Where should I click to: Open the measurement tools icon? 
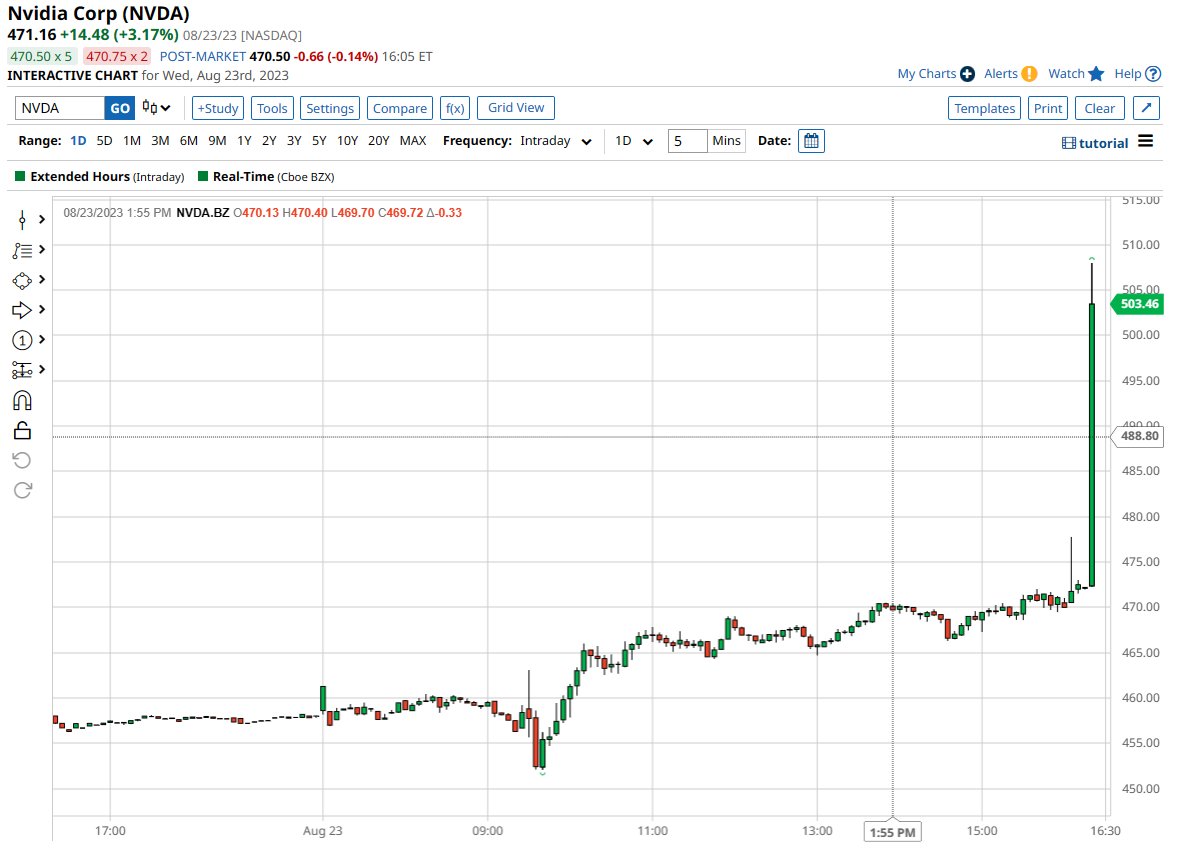(x=22, y=370)
